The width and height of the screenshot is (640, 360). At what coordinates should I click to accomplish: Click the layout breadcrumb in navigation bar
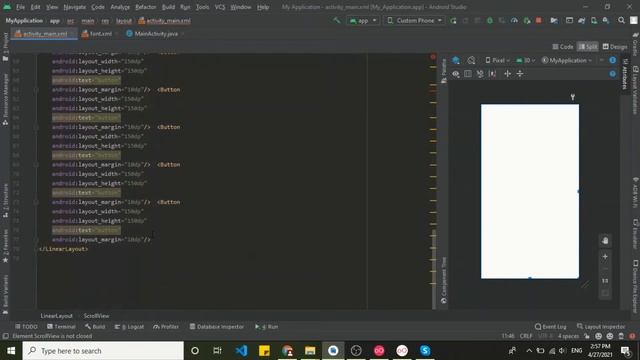[x=124, y=21]
